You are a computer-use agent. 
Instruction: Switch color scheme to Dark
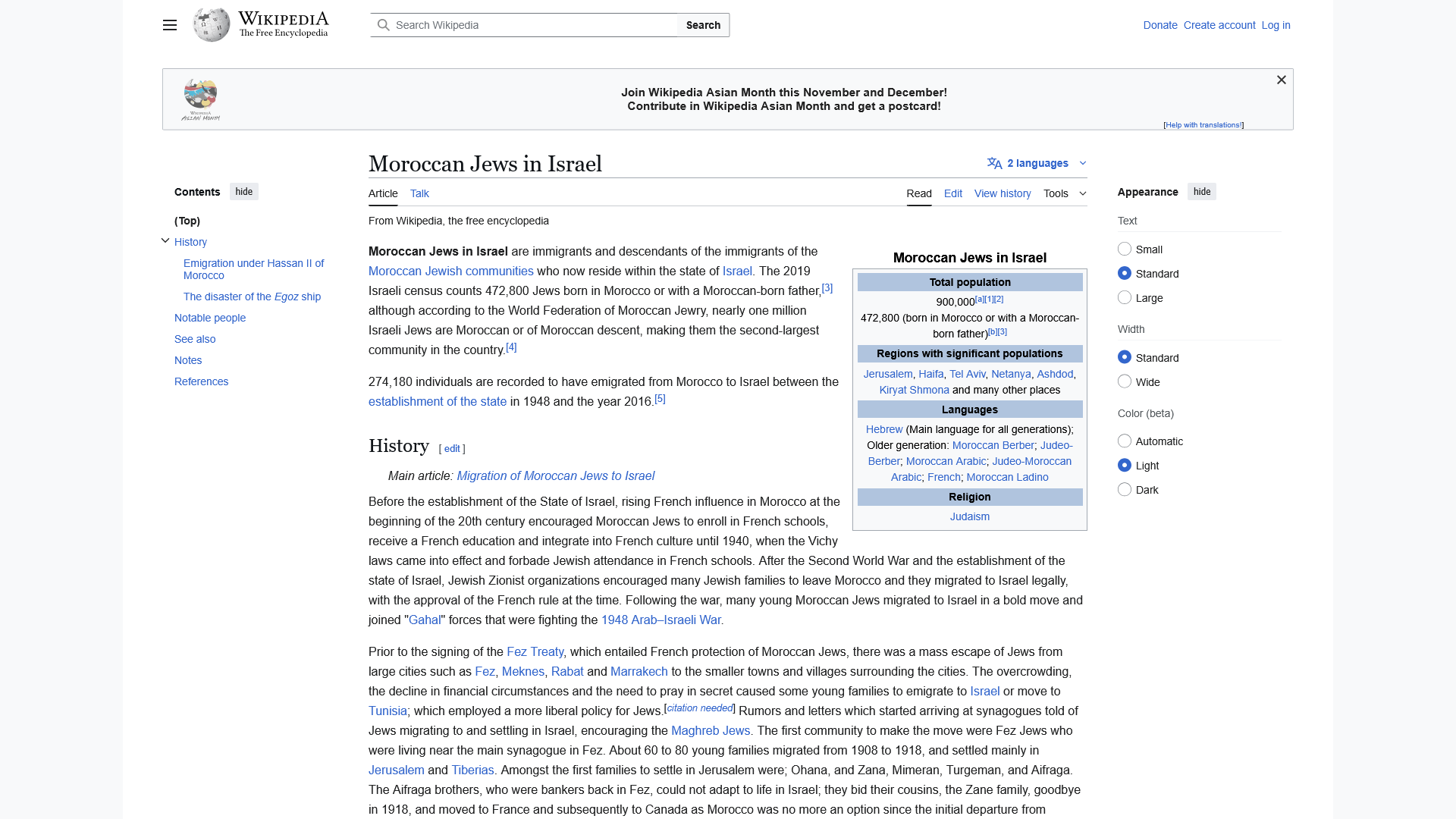click(1124, 489)
